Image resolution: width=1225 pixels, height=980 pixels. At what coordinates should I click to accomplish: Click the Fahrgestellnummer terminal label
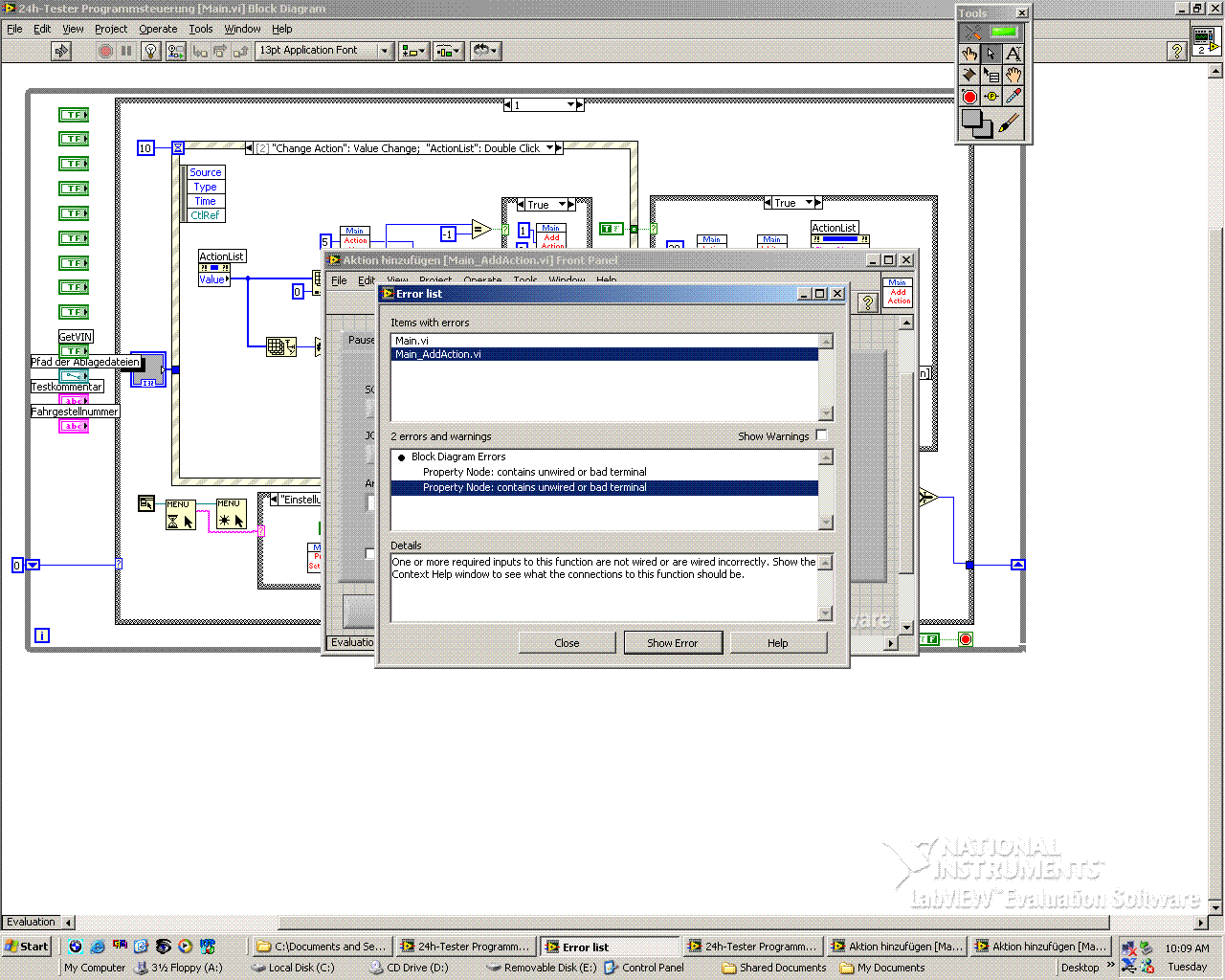(75, 412)
